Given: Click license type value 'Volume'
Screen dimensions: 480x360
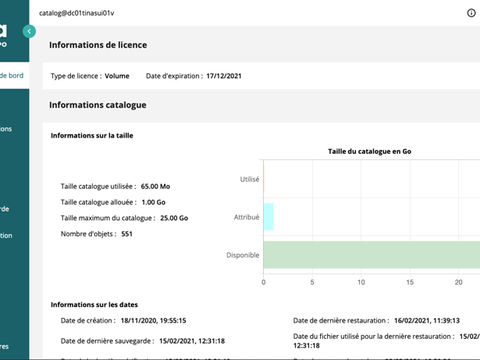Looking at the screenshot, I should click(x=117, y=76).
